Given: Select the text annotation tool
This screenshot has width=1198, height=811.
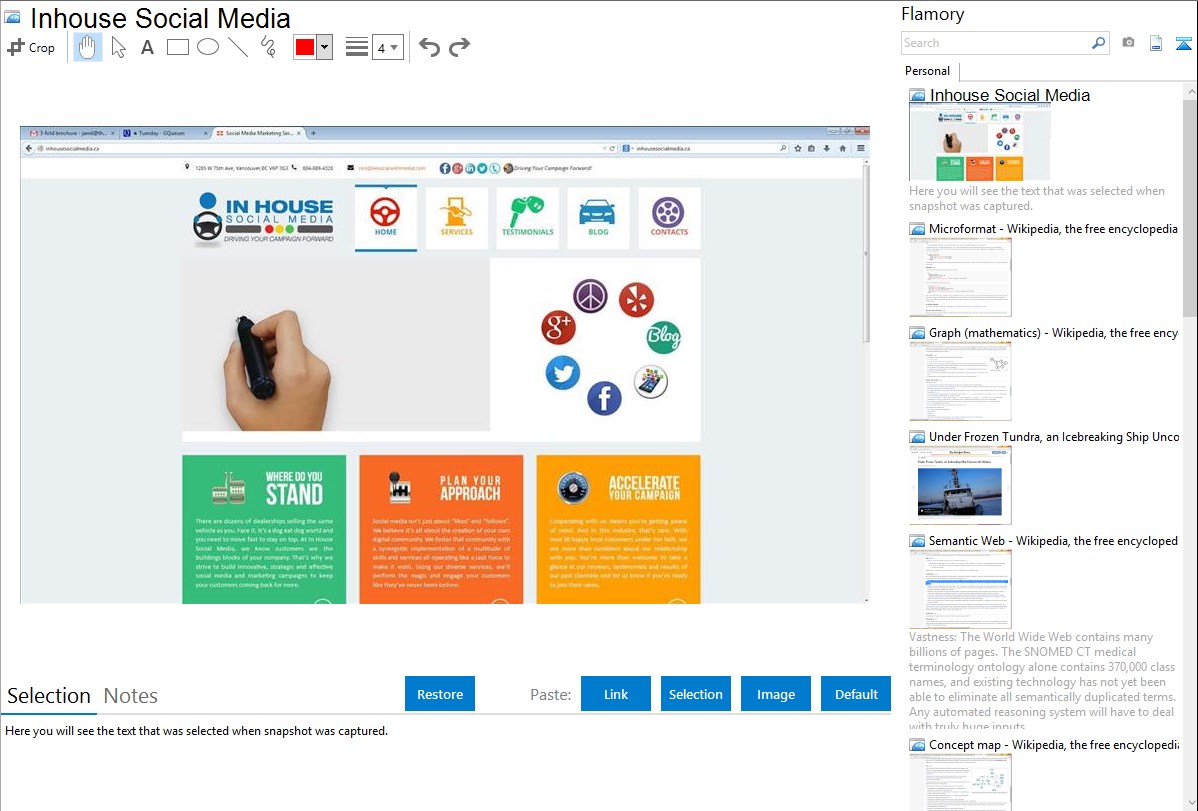Looking at the screenshot, I should [x=147, y=47].
